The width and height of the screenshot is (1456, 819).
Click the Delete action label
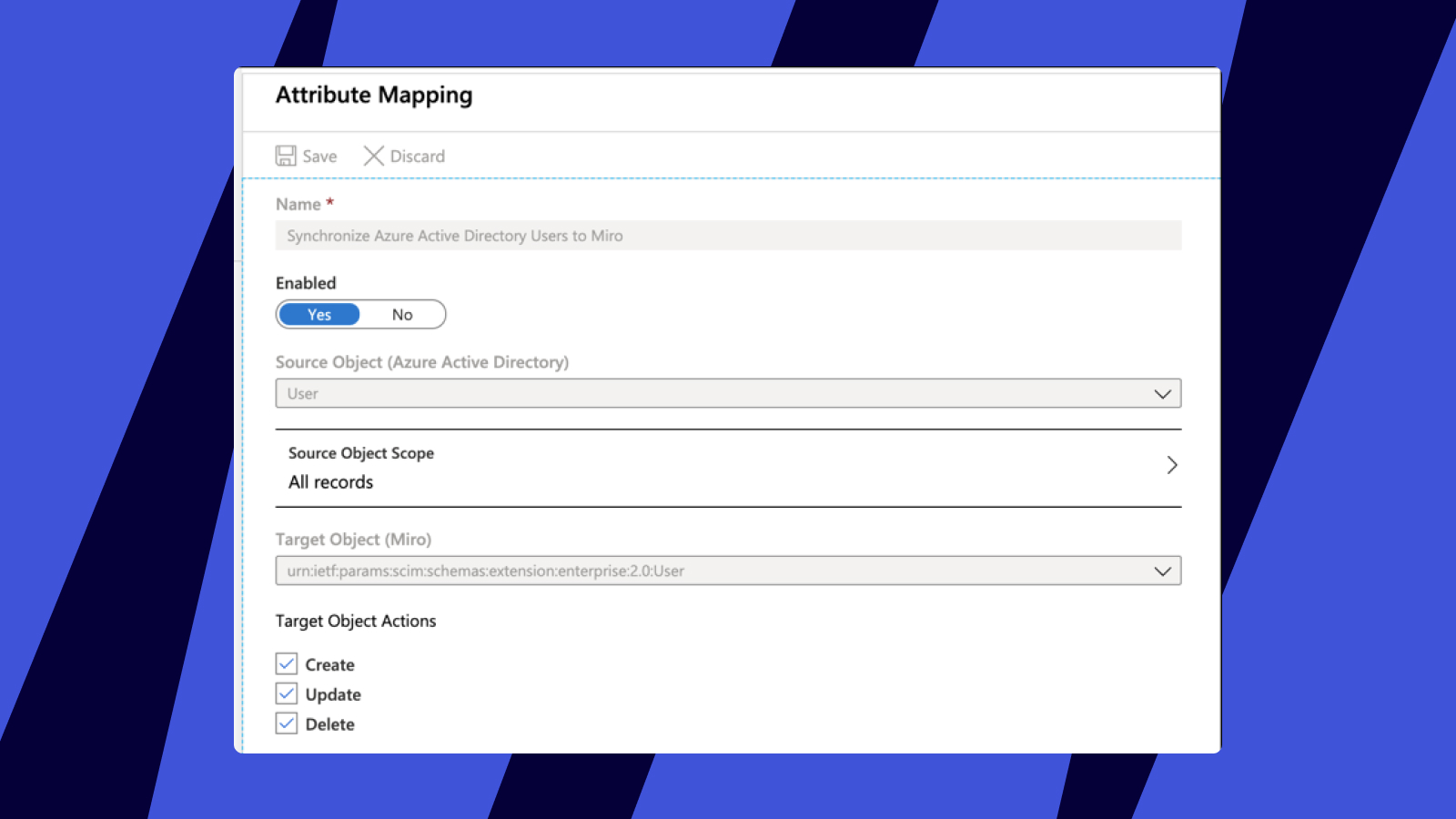(329, 724)
